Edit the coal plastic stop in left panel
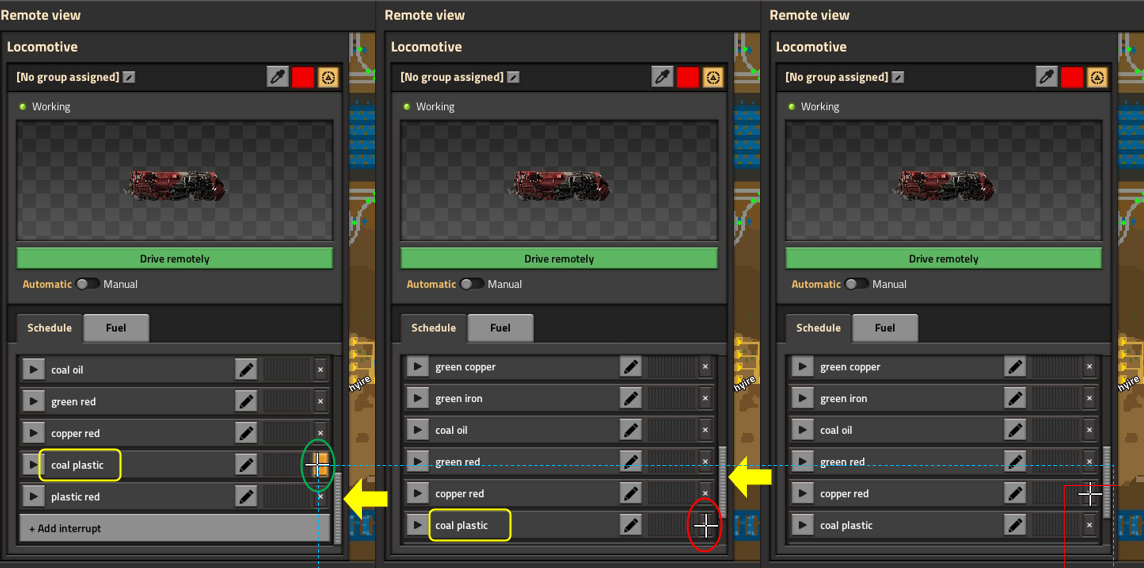Image resolution: width=1144 pixels, height=568 pixels. click(x=246, y=465)
